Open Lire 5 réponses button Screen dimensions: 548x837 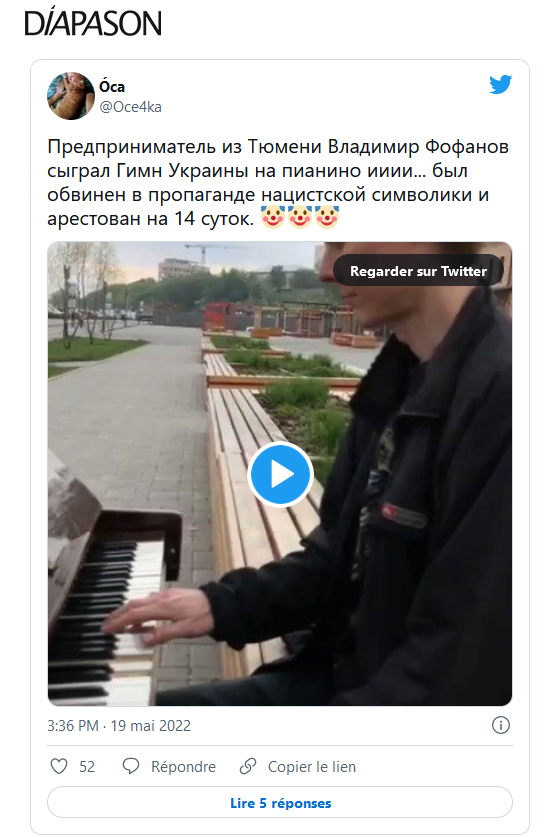pyautogui.click(x=280, y=803)
